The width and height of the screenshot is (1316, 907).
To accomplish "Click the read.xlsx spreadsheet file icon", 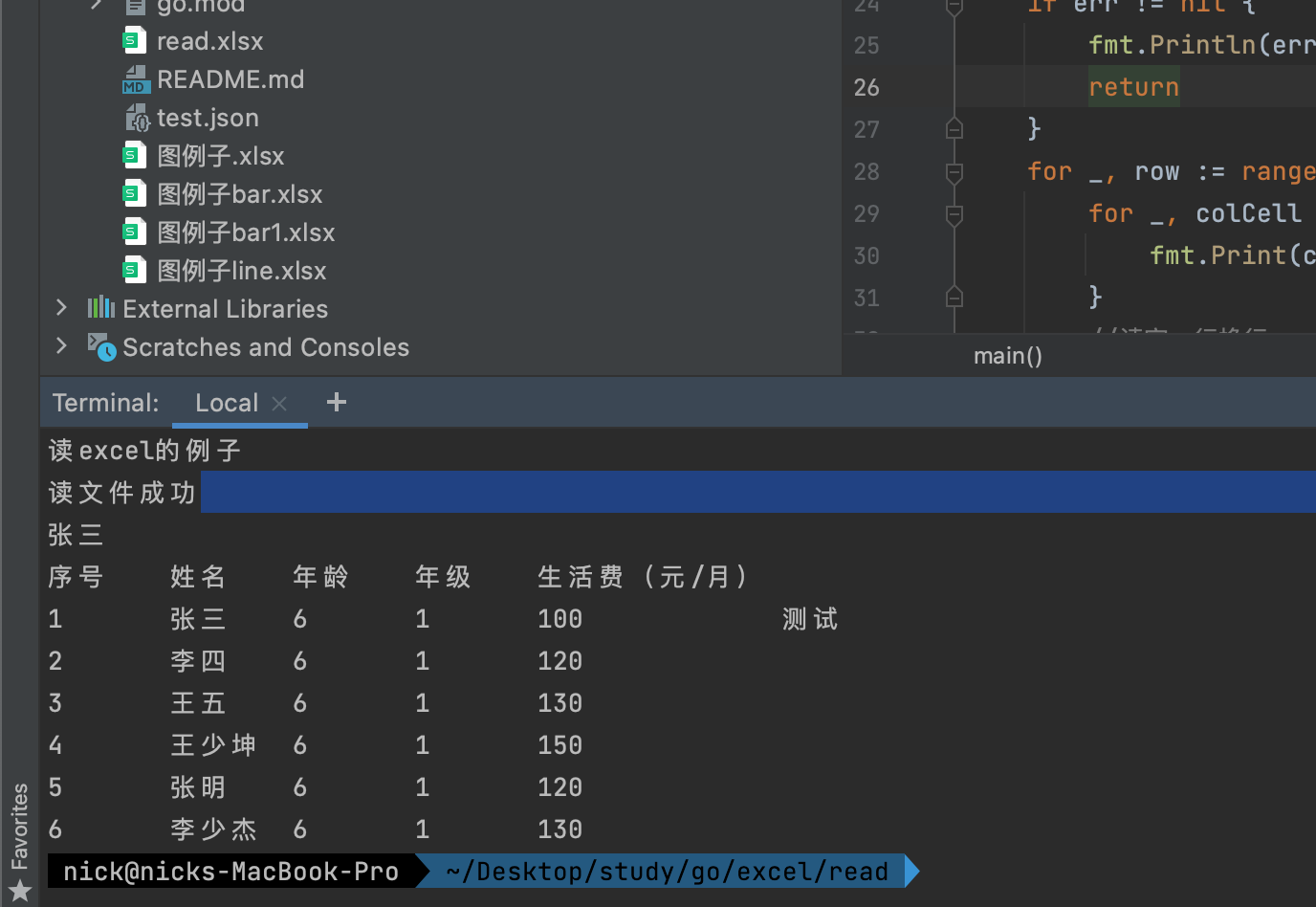I will point(135,41).
